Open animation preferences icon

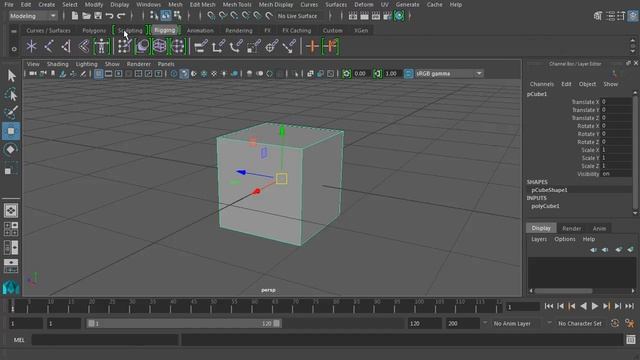click(x=630, y=323)
